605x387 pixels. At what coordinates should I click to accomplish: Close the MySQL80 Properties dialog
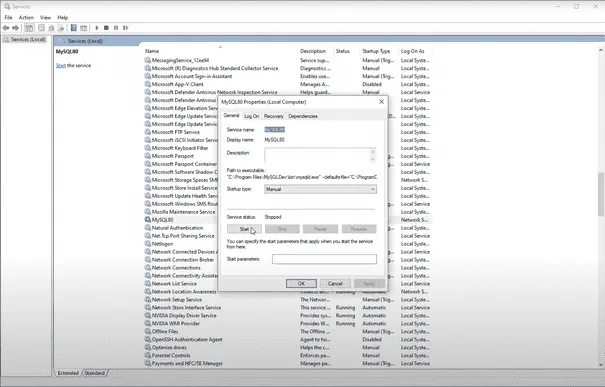coord(381,101)
